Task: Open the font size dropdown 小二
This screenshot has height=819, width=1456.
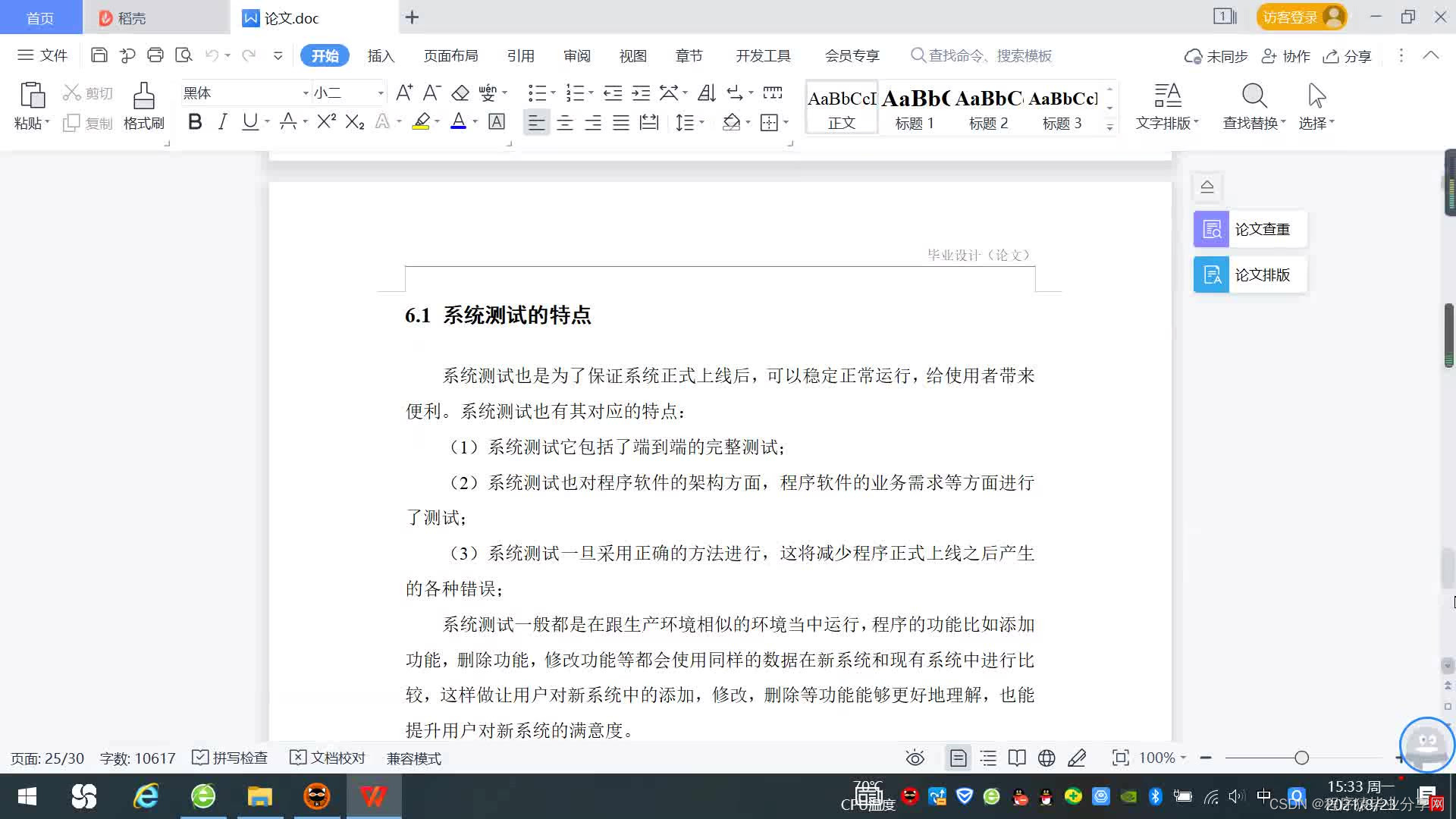Action: coord(381,93)
